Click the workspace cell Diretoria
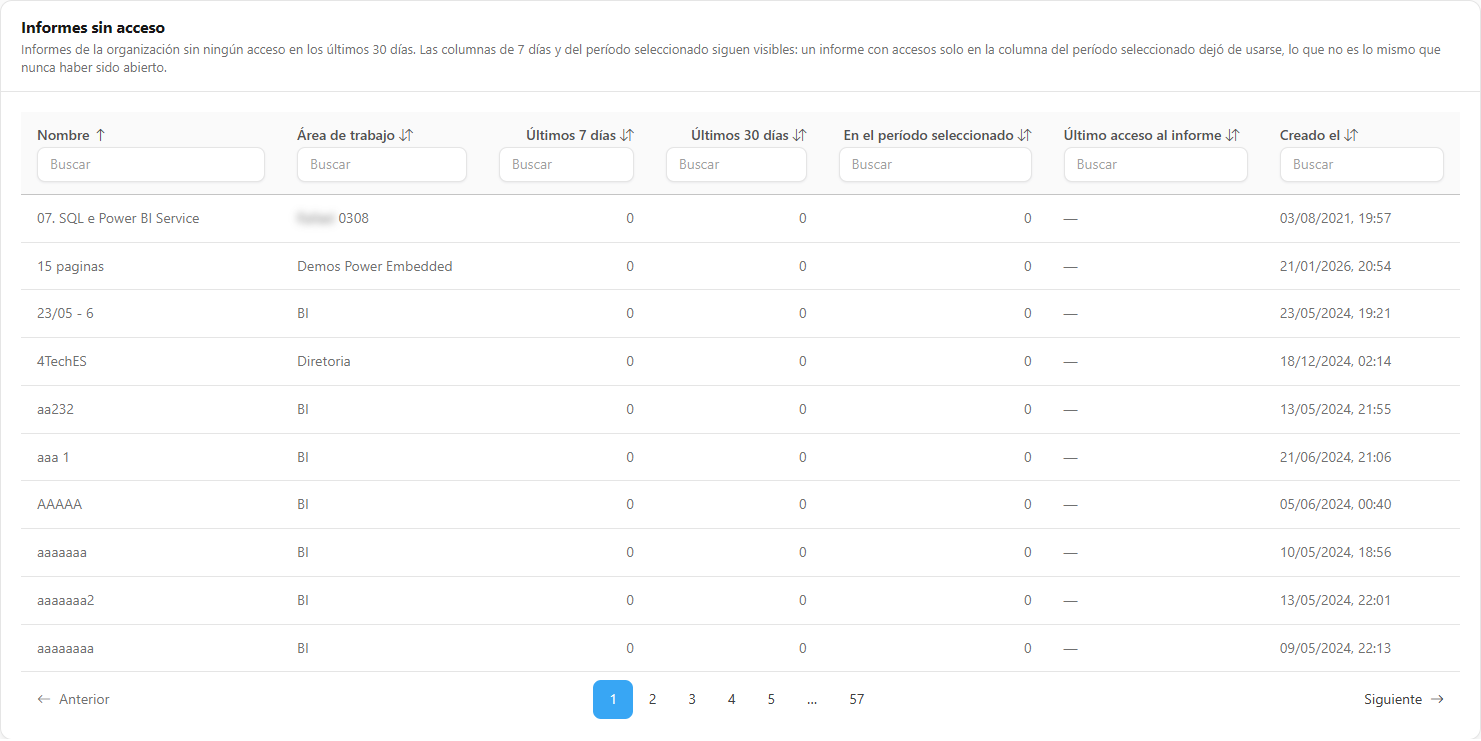This screenshot has height=741, width=1481. [x=324, y=362]
